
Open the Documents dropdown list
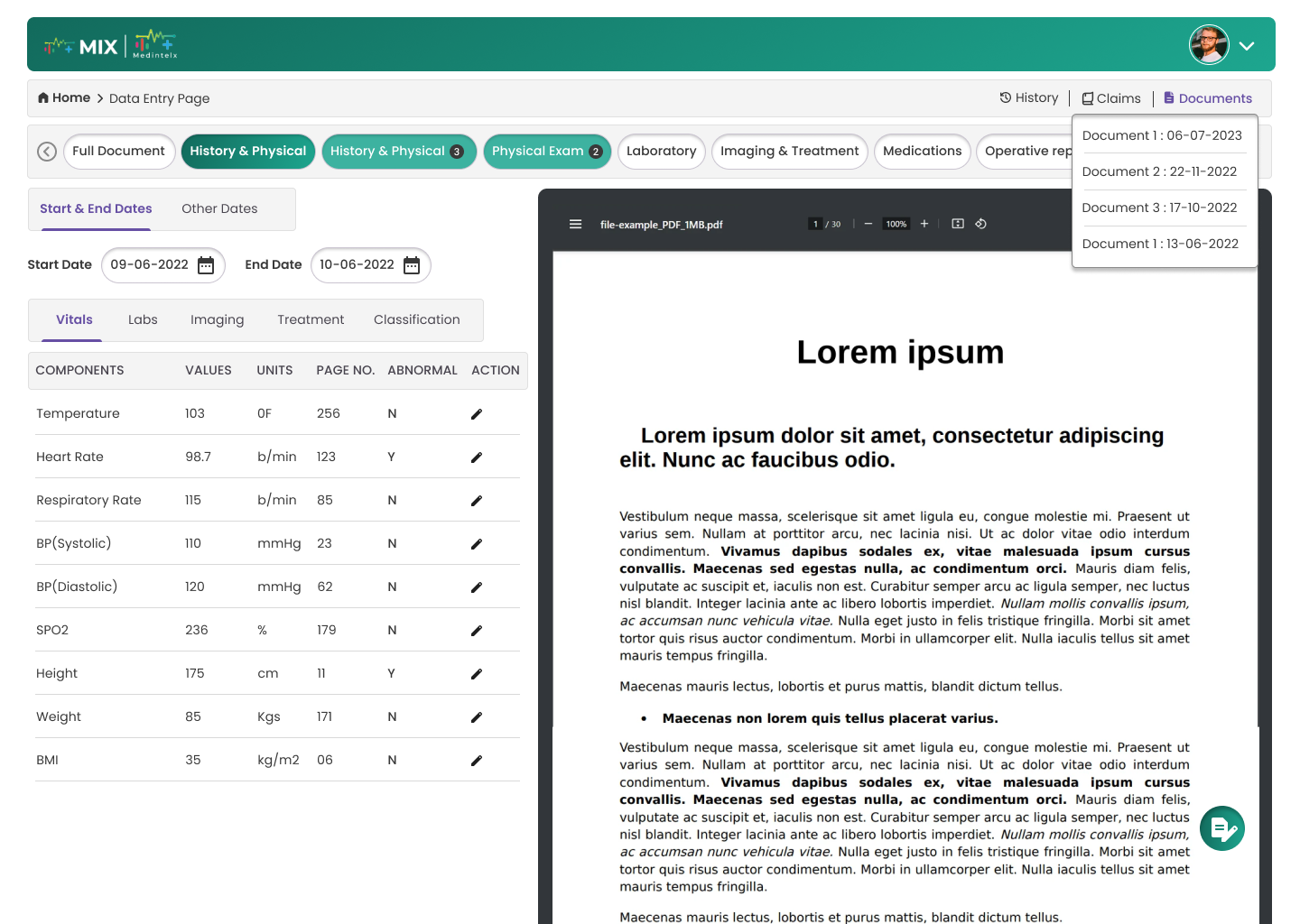click(x=1207, y=98)
